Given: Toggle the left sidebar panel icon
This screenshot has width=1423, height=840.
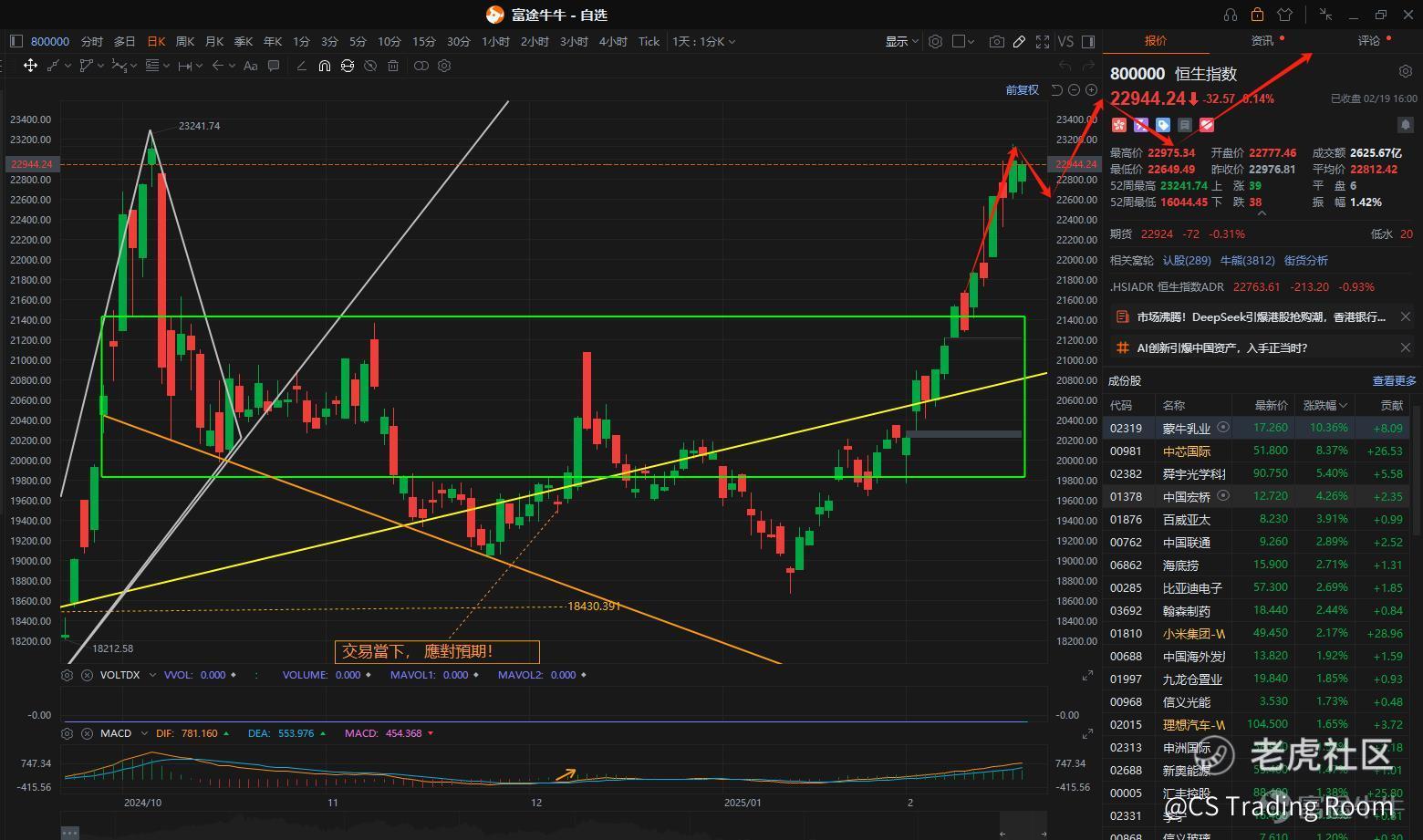Looking at the screenshot, I should tap(16, 41).
